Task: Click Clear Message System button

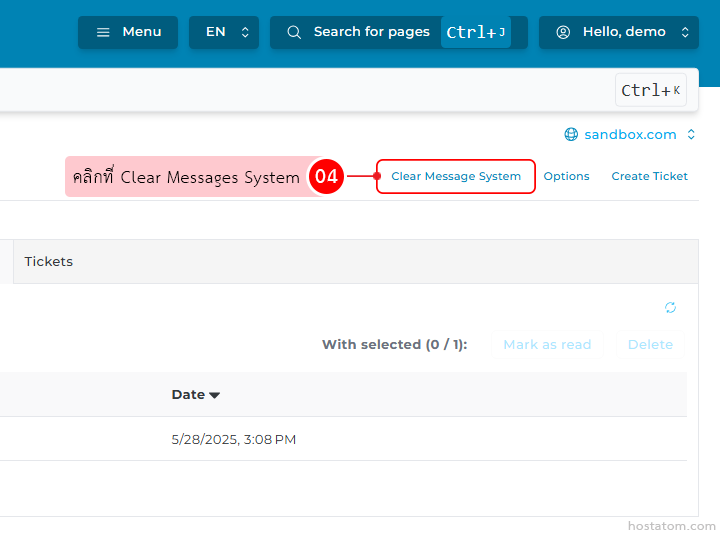Action: point(456,176)
